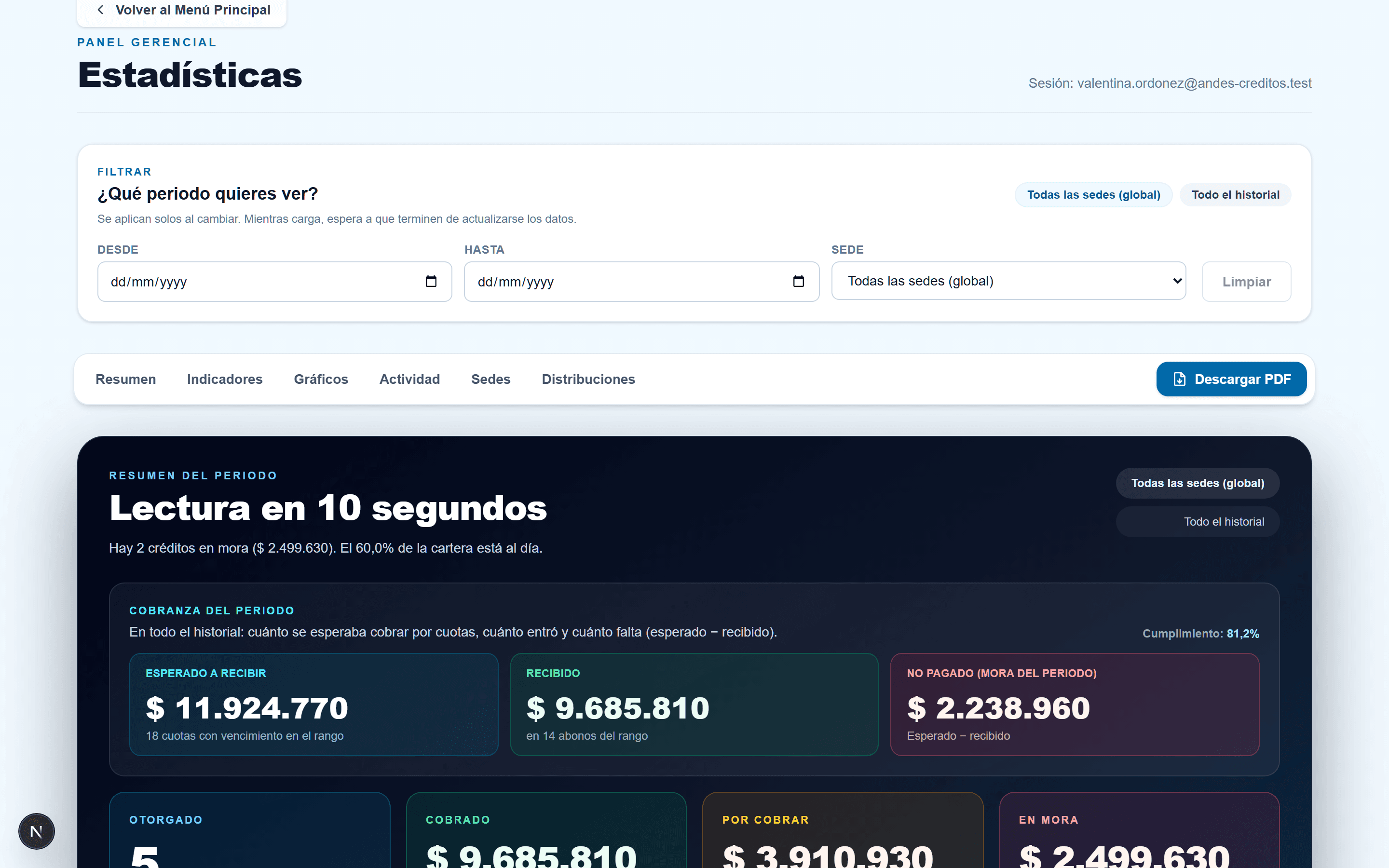
Task: Click the dark panel badge Todas las sedes (global)
Action: click(x=1198, y=483)
